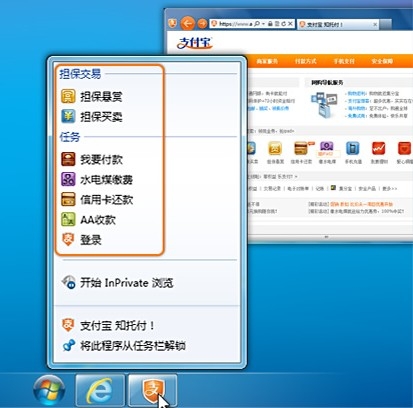Click the 水电煤缴费 purple icon
The width and height of the screenshot is (413, 408).
point(68,179)
